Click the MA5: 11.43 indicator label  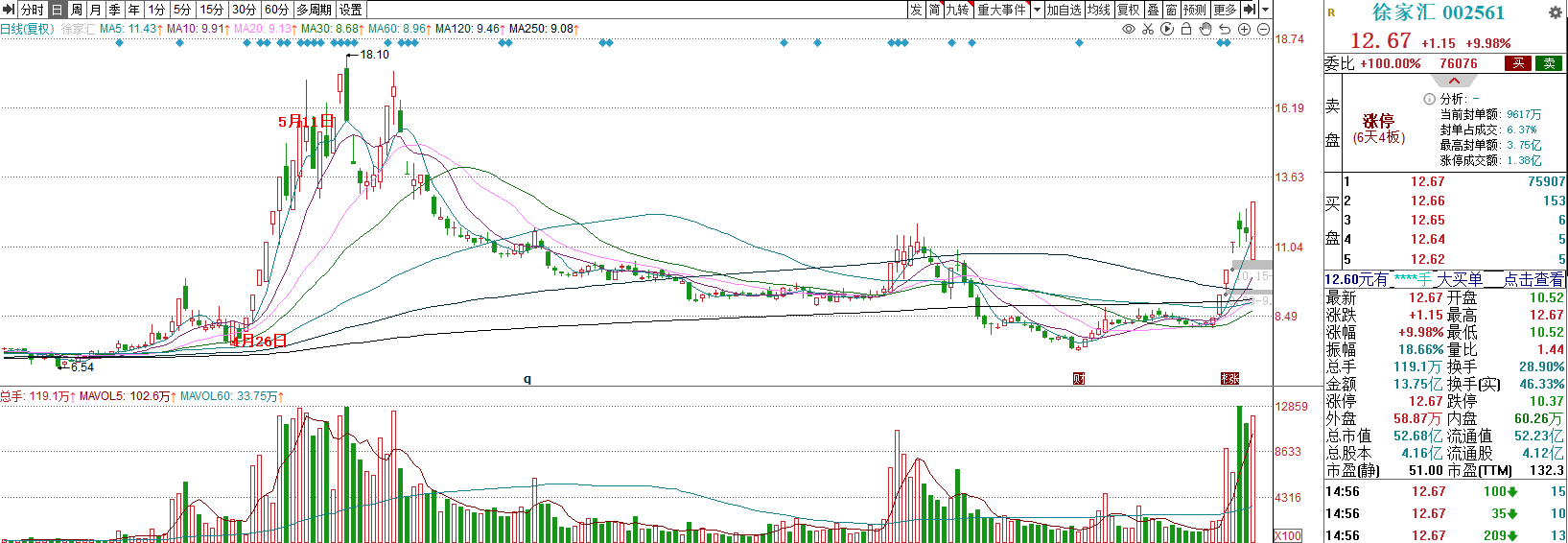[x=130, y=29]
